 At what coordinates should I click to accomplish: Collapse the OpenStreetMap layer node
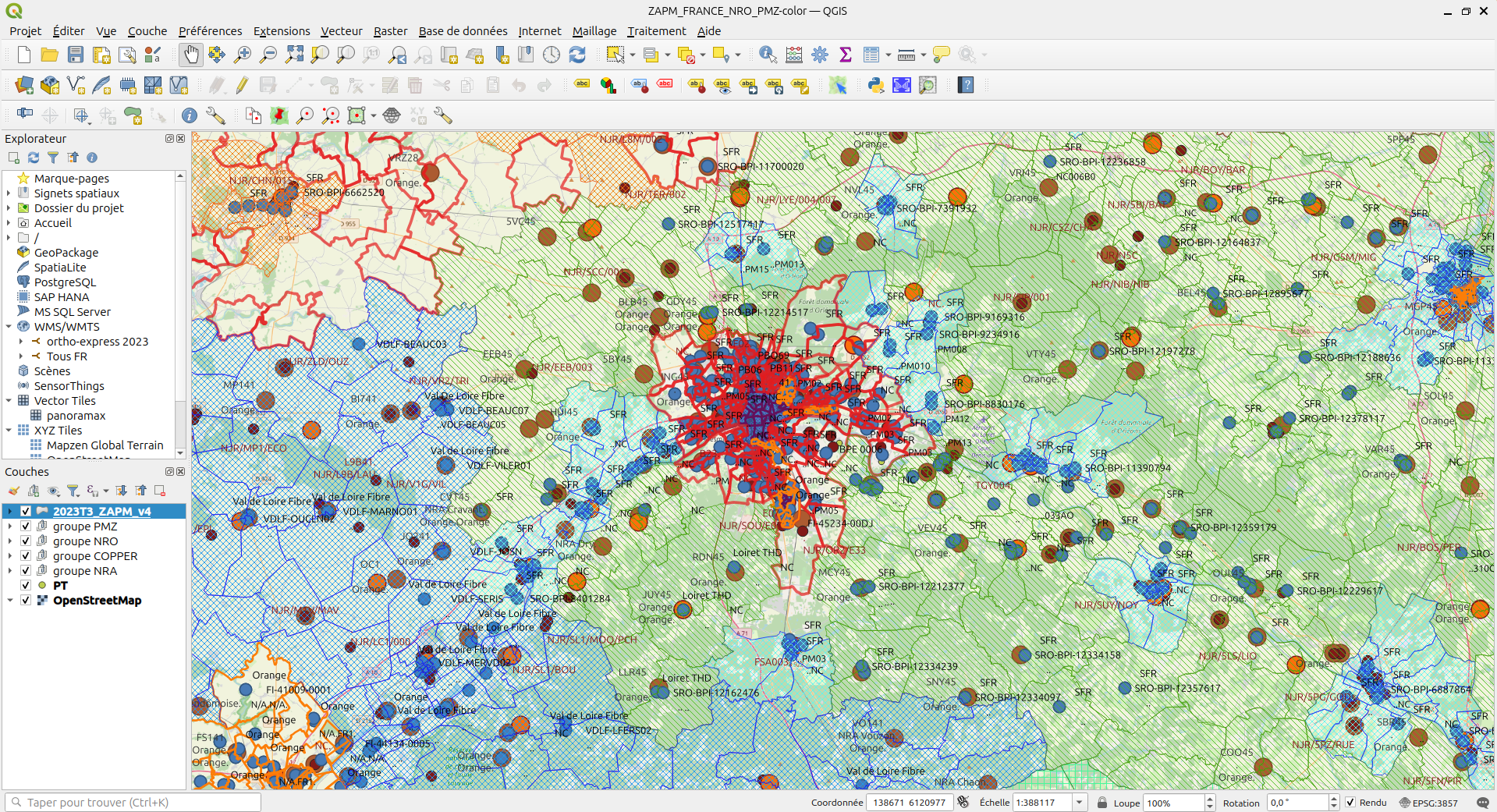coord(10,601)
